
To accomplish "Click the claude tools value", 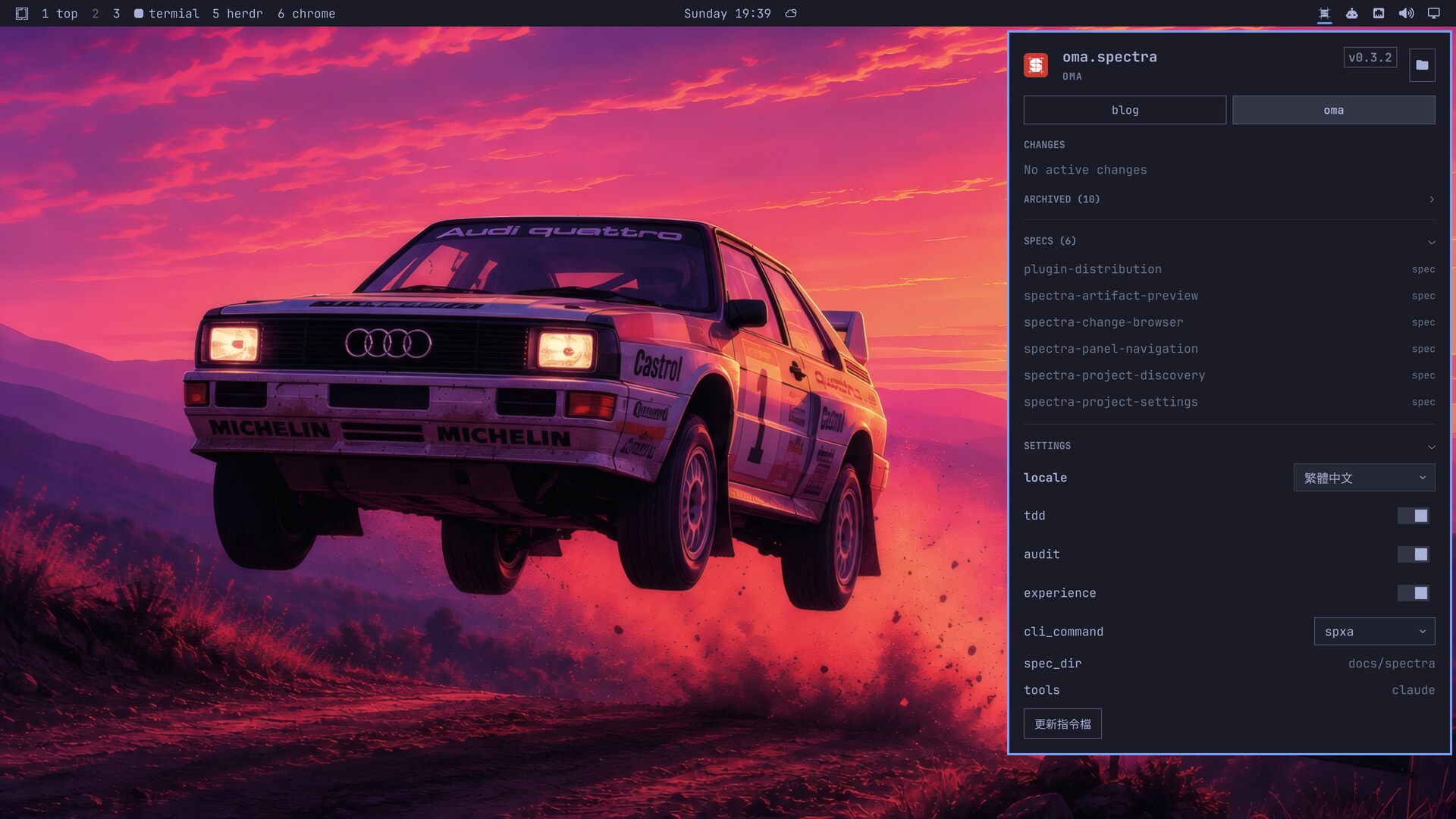I will pos(1414,690).
